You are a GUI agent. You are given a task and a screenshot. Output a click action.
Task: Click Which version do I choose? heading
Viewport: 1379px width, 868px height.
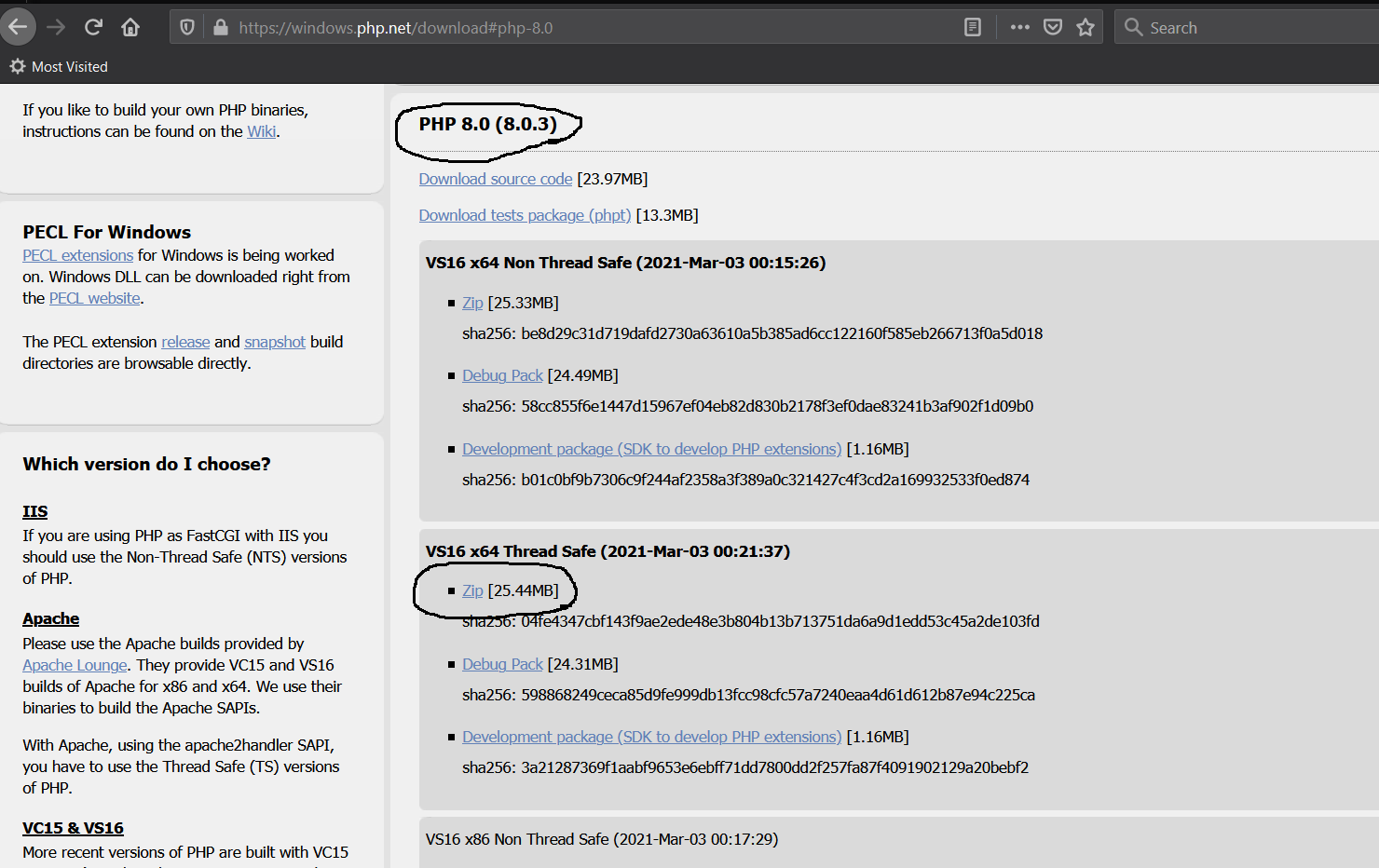[146, 464]
